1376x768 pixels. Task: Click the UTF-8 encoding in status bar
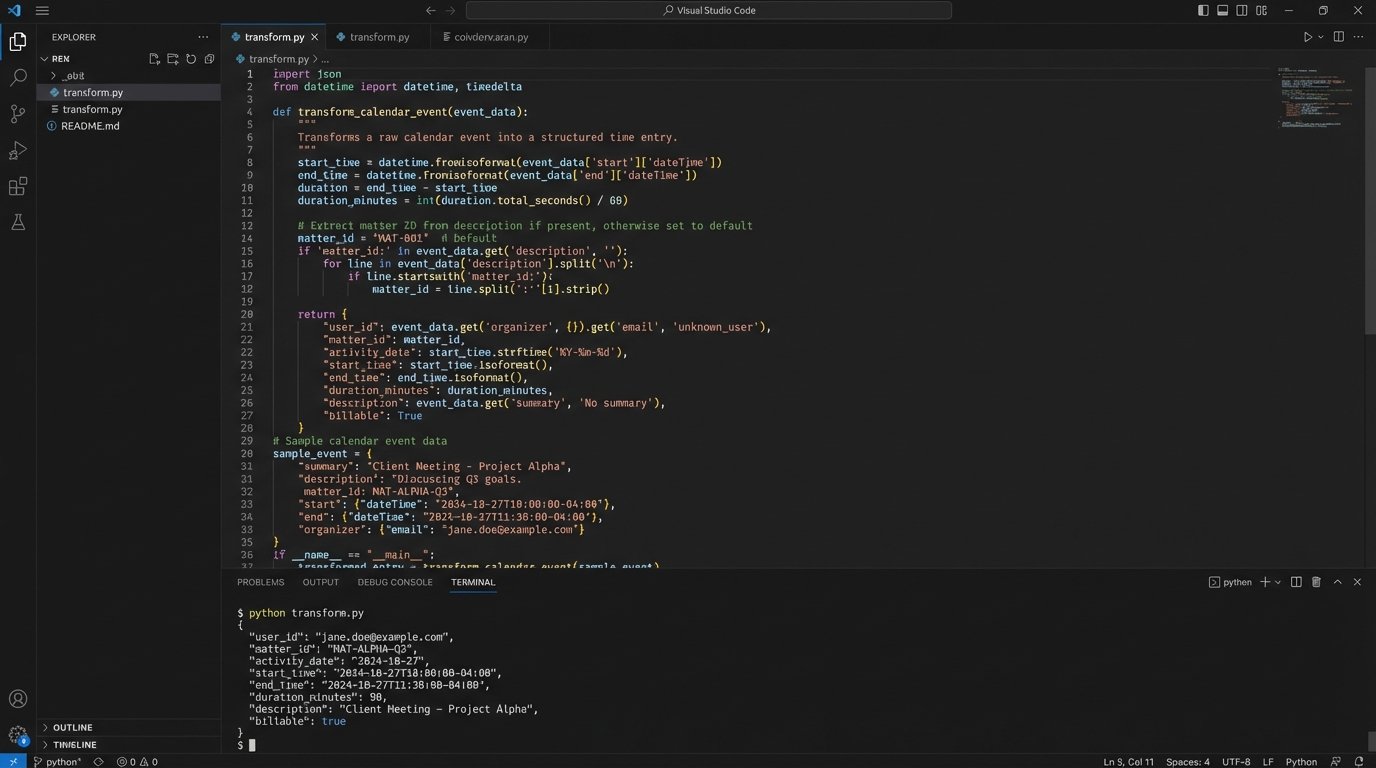1235,762
